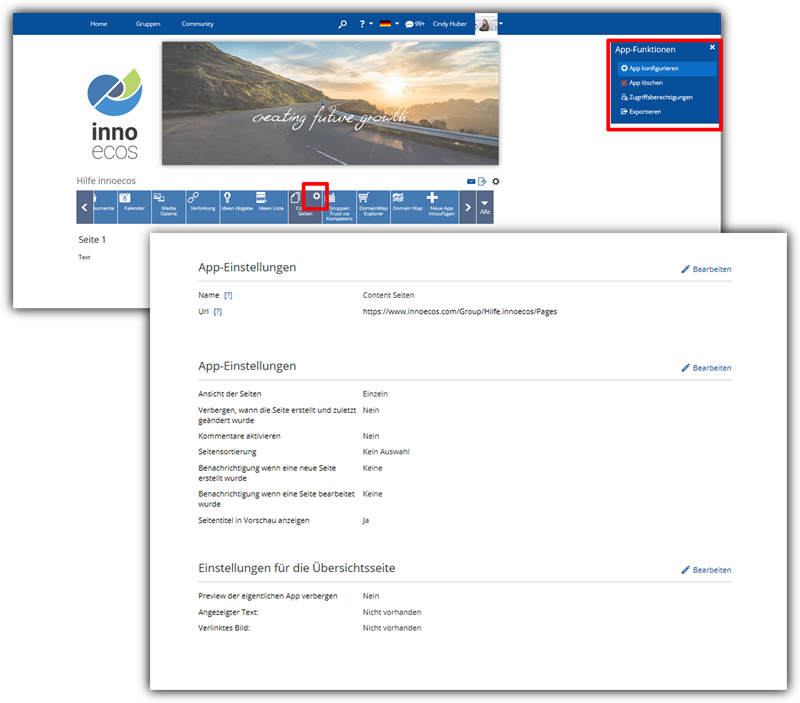Select the Verlinkung app tile

click(x=201, y=205)
